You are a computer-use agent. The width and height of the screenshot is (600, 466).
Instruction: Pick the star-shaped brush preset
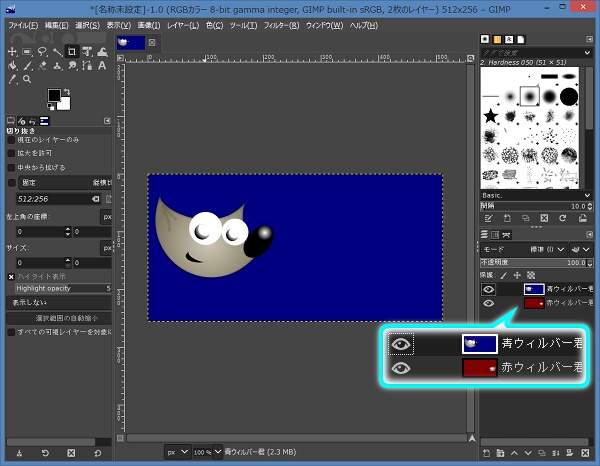pyautogui.click(x=491, y=118)
